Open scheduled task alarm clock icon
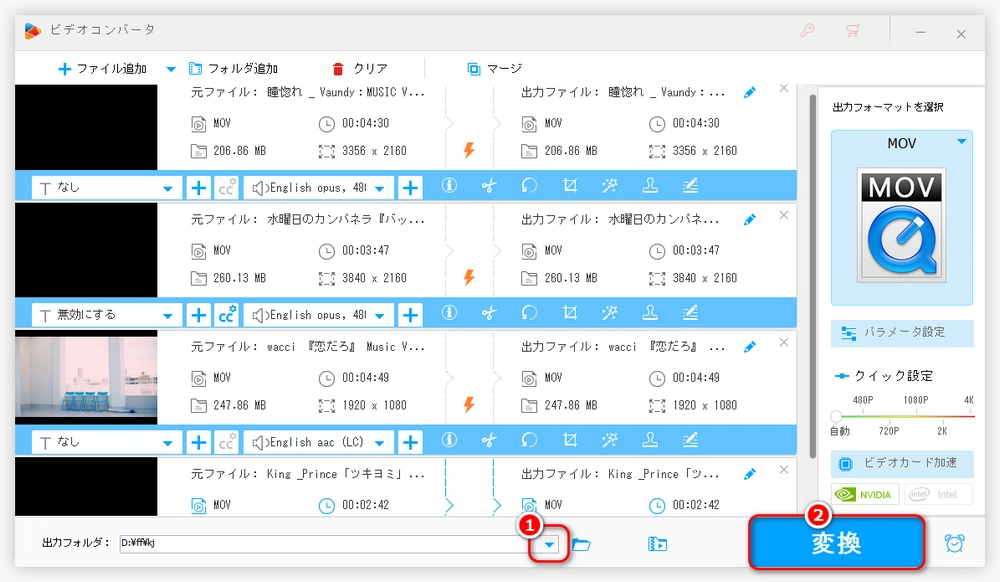Screen dimensions: 1000x582 point(954,544)
